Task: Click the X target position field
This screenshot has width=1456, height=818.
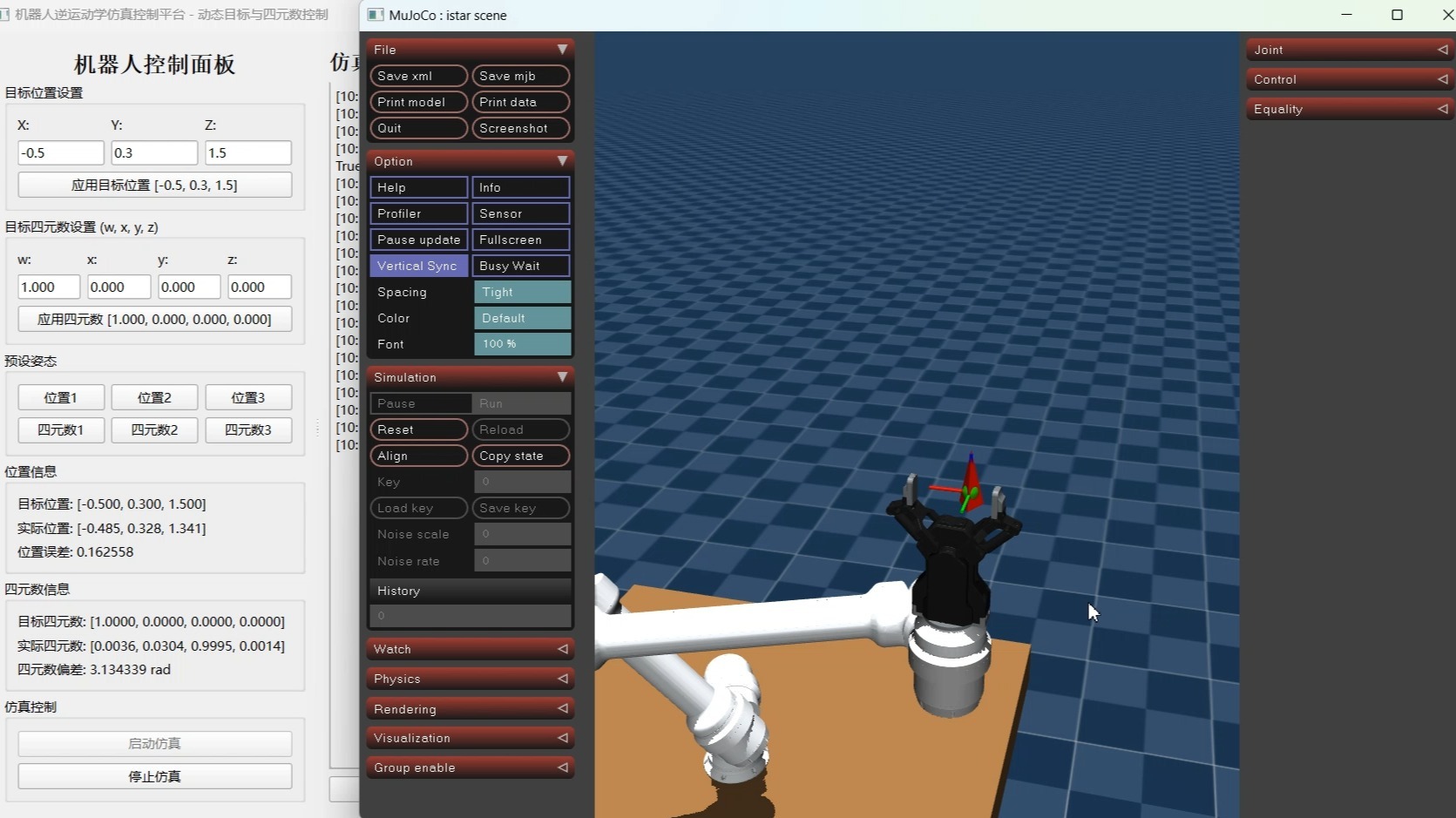Action: pos(61,152)
